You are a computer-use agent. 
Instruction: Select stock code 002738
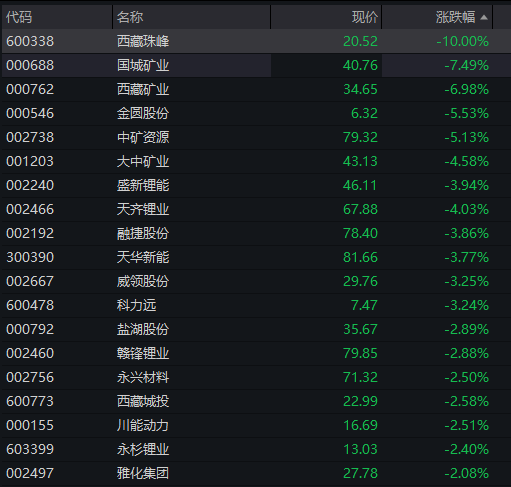point(30,137)
